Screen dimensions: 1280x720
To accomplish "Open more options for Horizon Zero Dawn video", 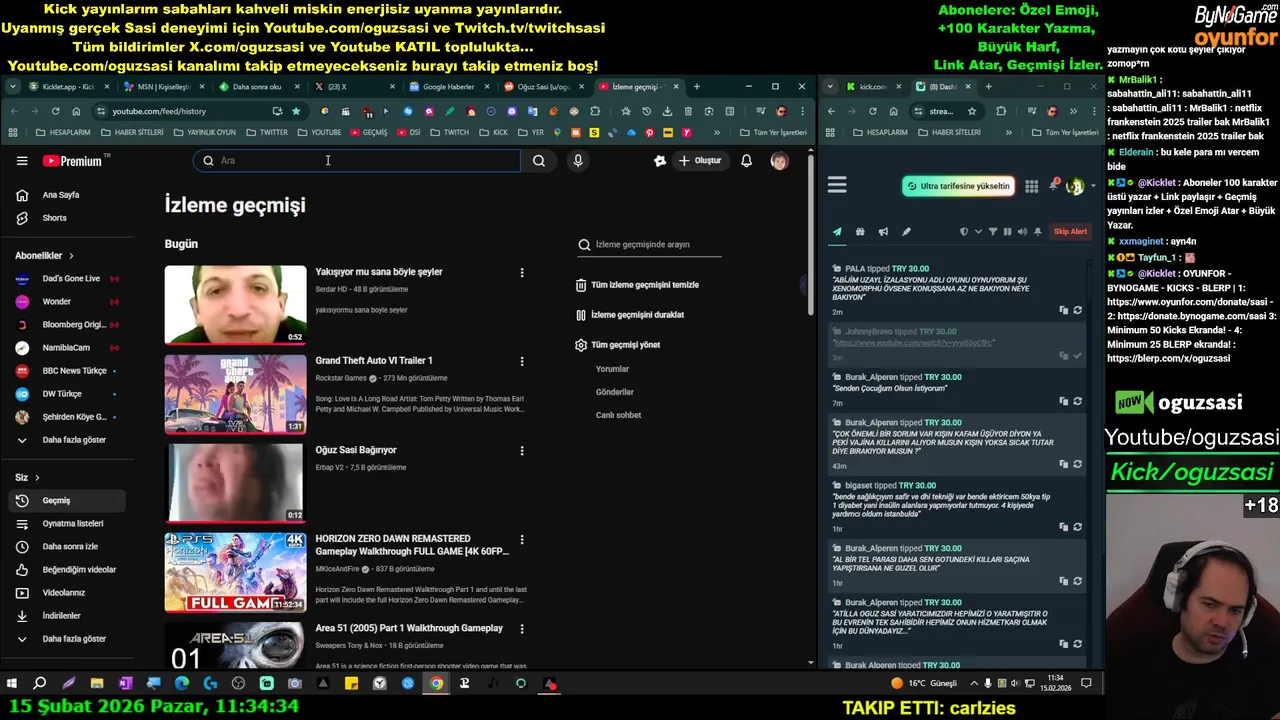I will click(x=521, y=540).
